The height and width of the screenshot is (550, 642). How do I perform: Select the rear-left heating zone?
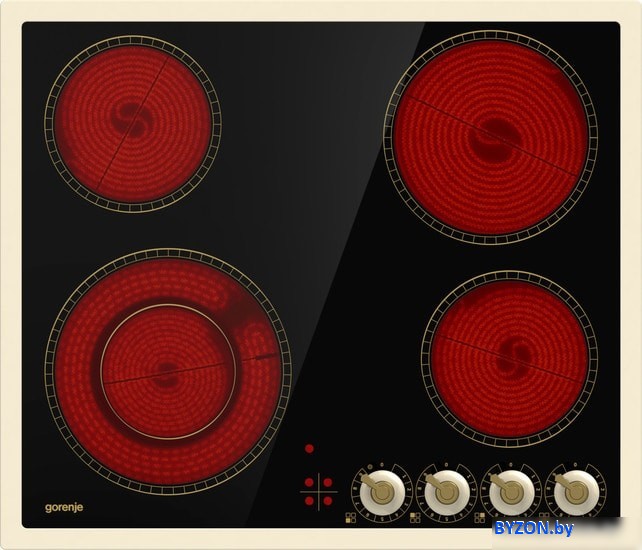coord(132,124)
